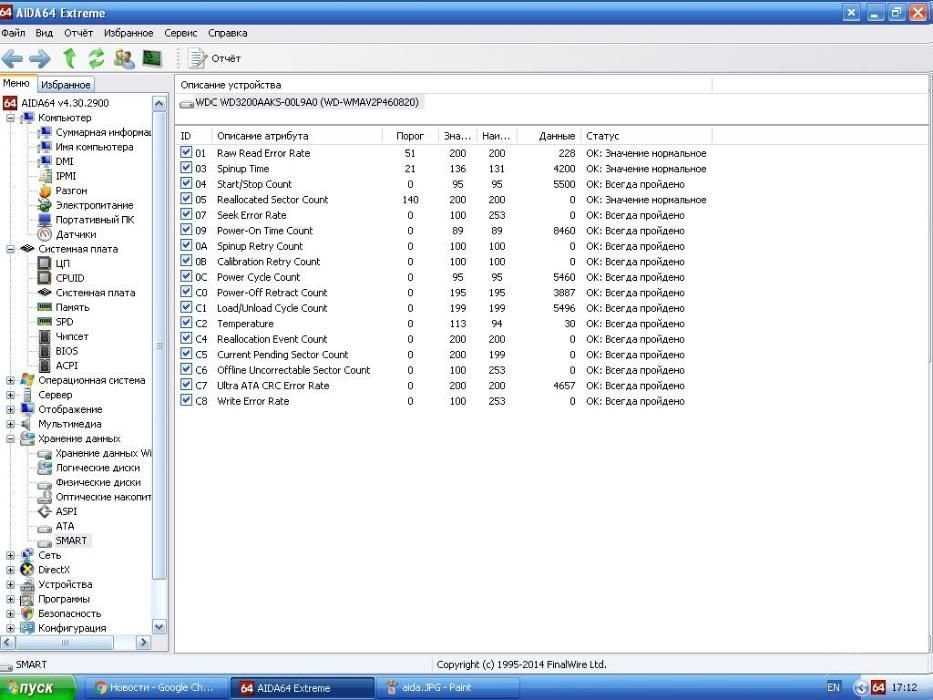Expand the Отображение tree node
The width and height of the screenshot is (933, 700).
pos(10,410)
